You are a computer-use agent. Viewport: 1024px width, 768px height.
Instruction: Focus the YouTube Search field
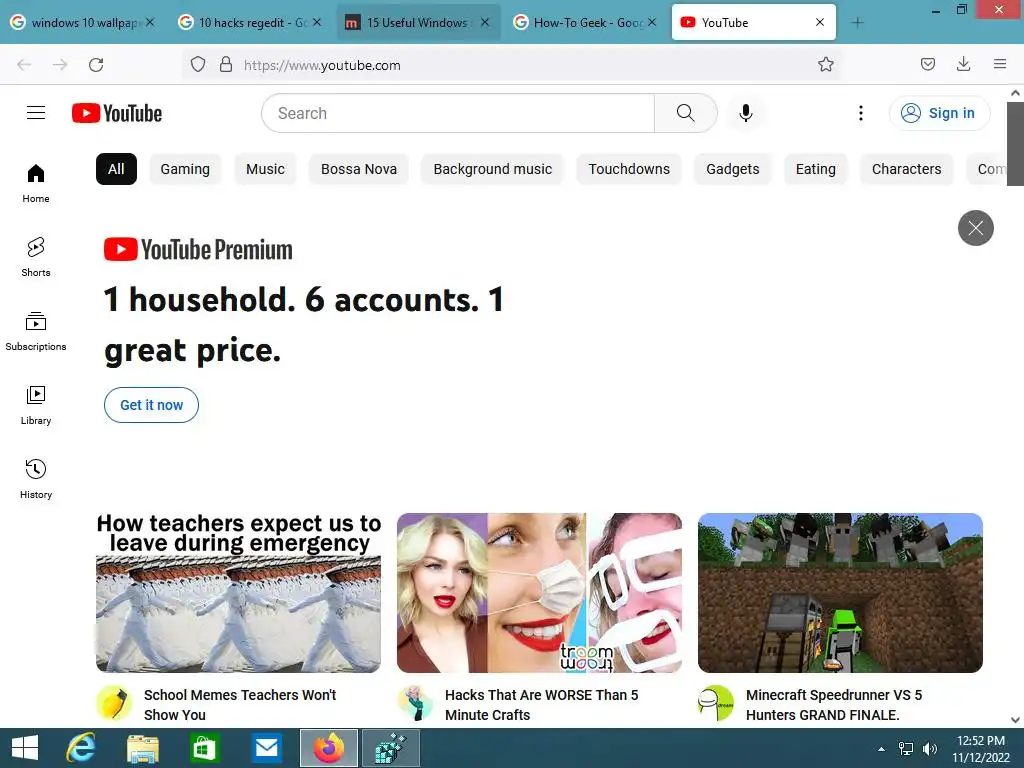pyautogui.click(x=458, y=113)
